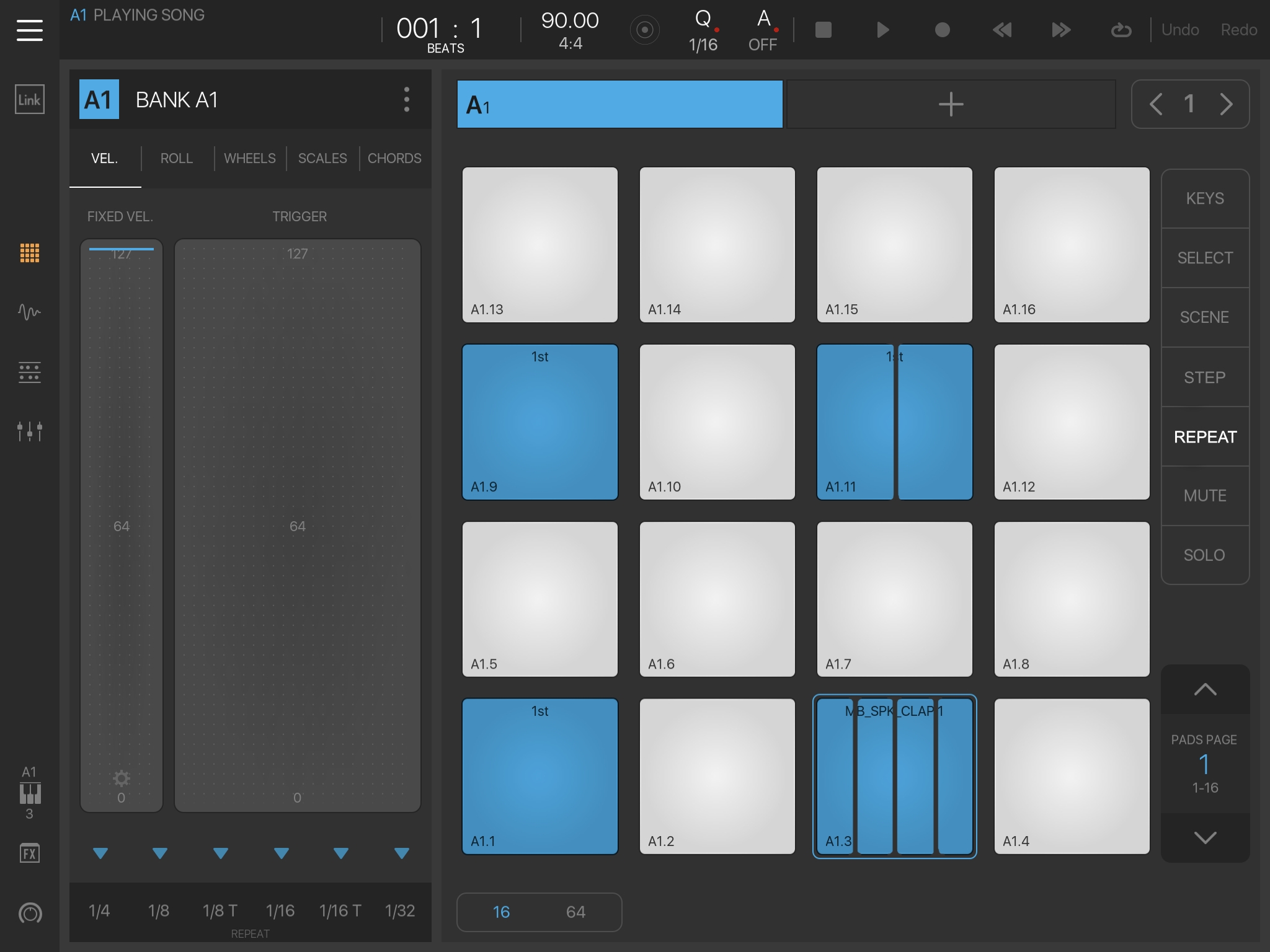This screenshot has width=1270, height=952.
Task: Open the A1 keyboard icon in sidebar
Action: tap(30, 793)
